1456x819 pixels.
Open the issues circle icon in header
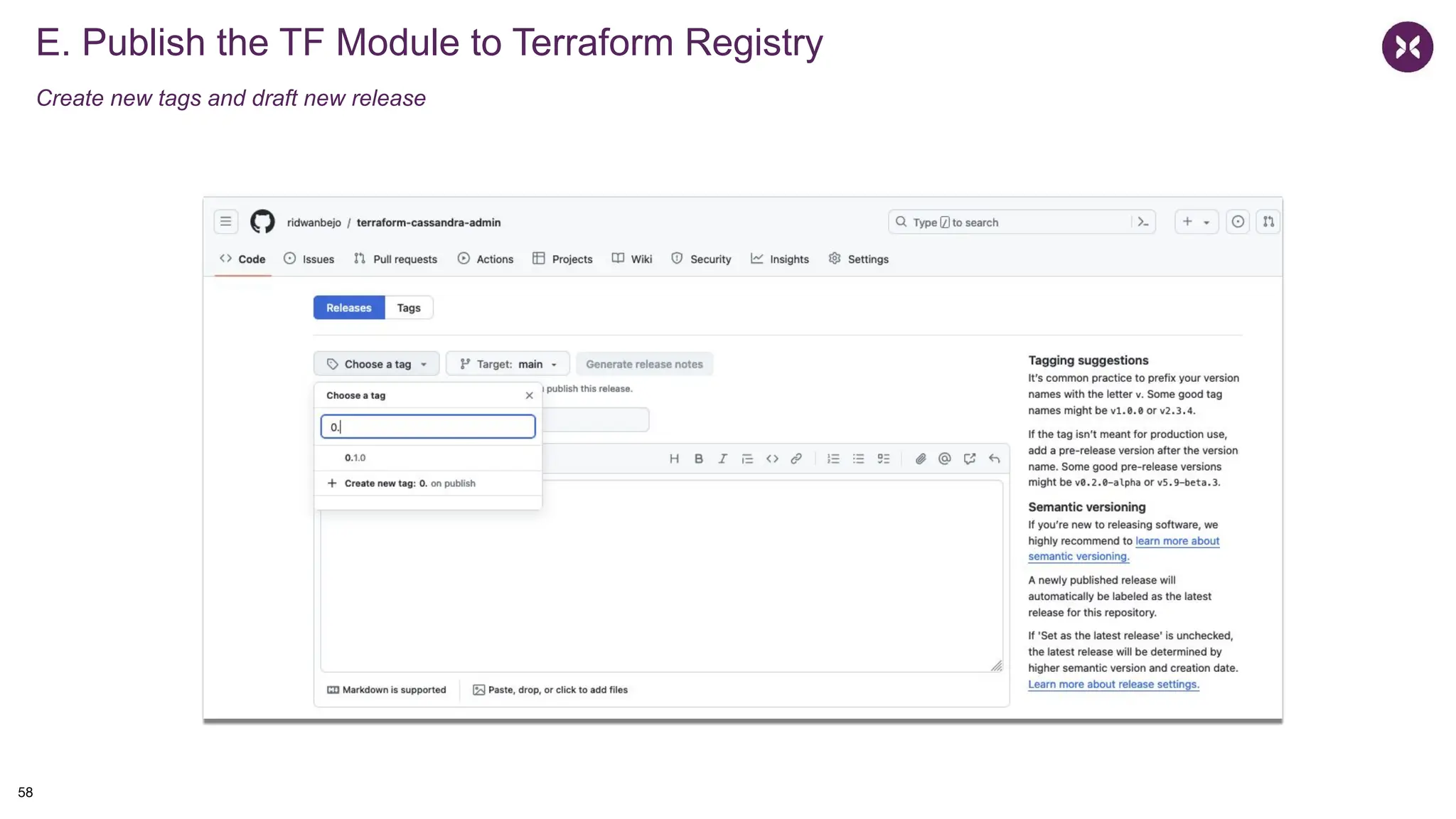click(x=1238, y=222)
